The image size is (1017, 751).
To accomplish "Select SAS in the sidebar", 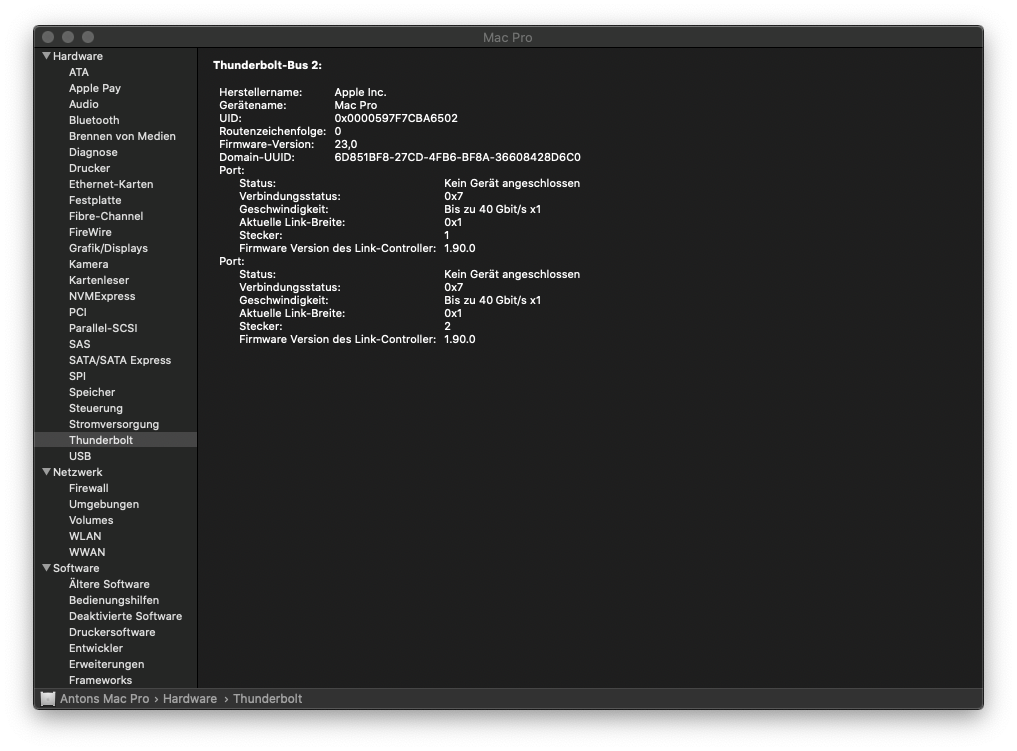I will click(80, 344).
